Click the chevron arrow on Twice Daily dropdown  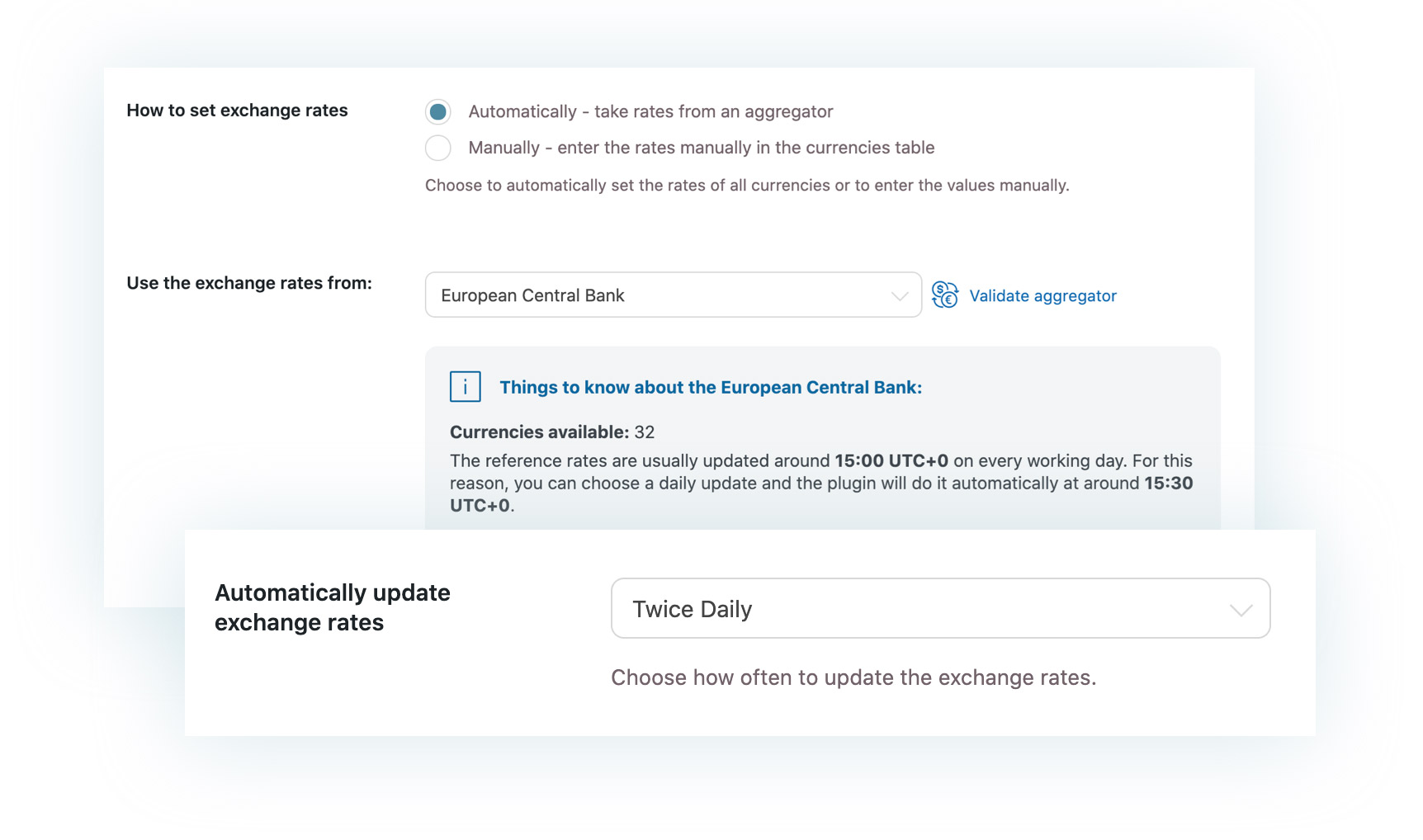1241,610
